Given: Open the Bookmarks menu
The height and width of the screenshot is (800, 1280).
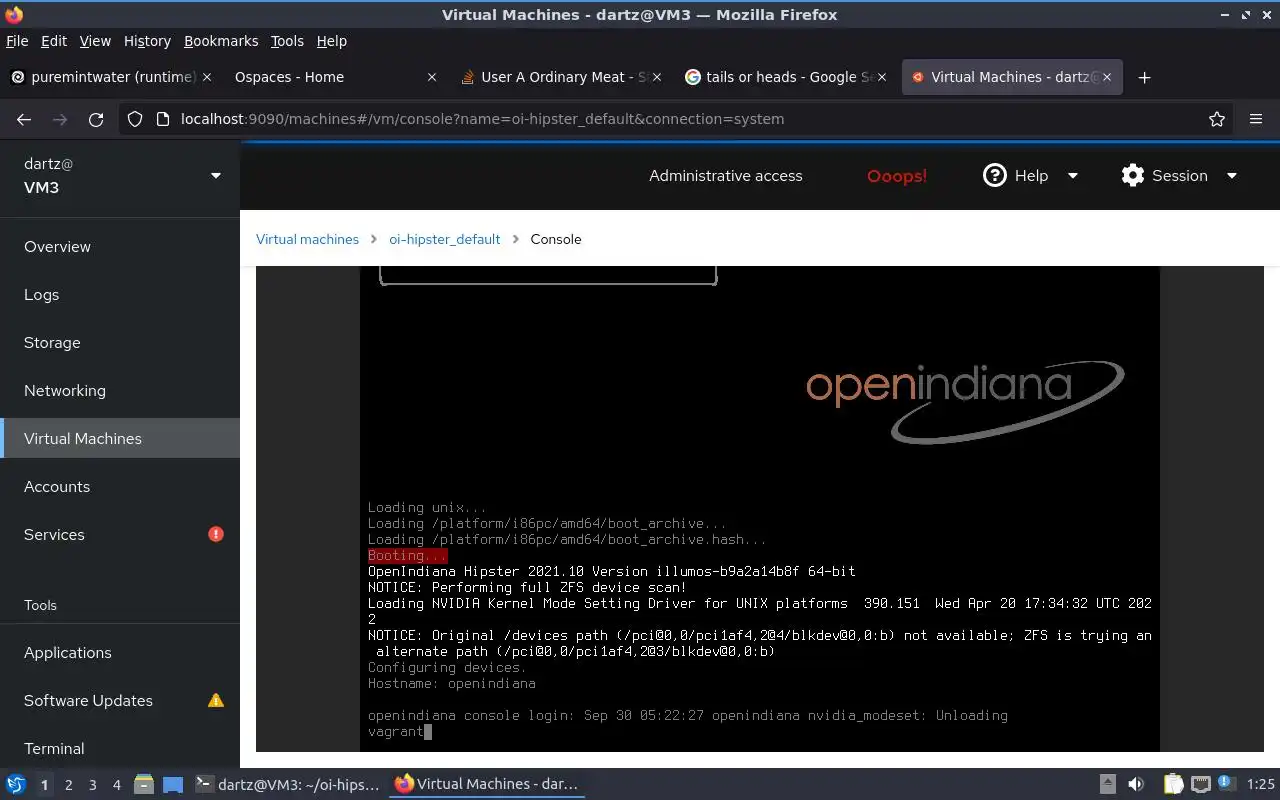Looking at the screenshot, I should (221, 41).
